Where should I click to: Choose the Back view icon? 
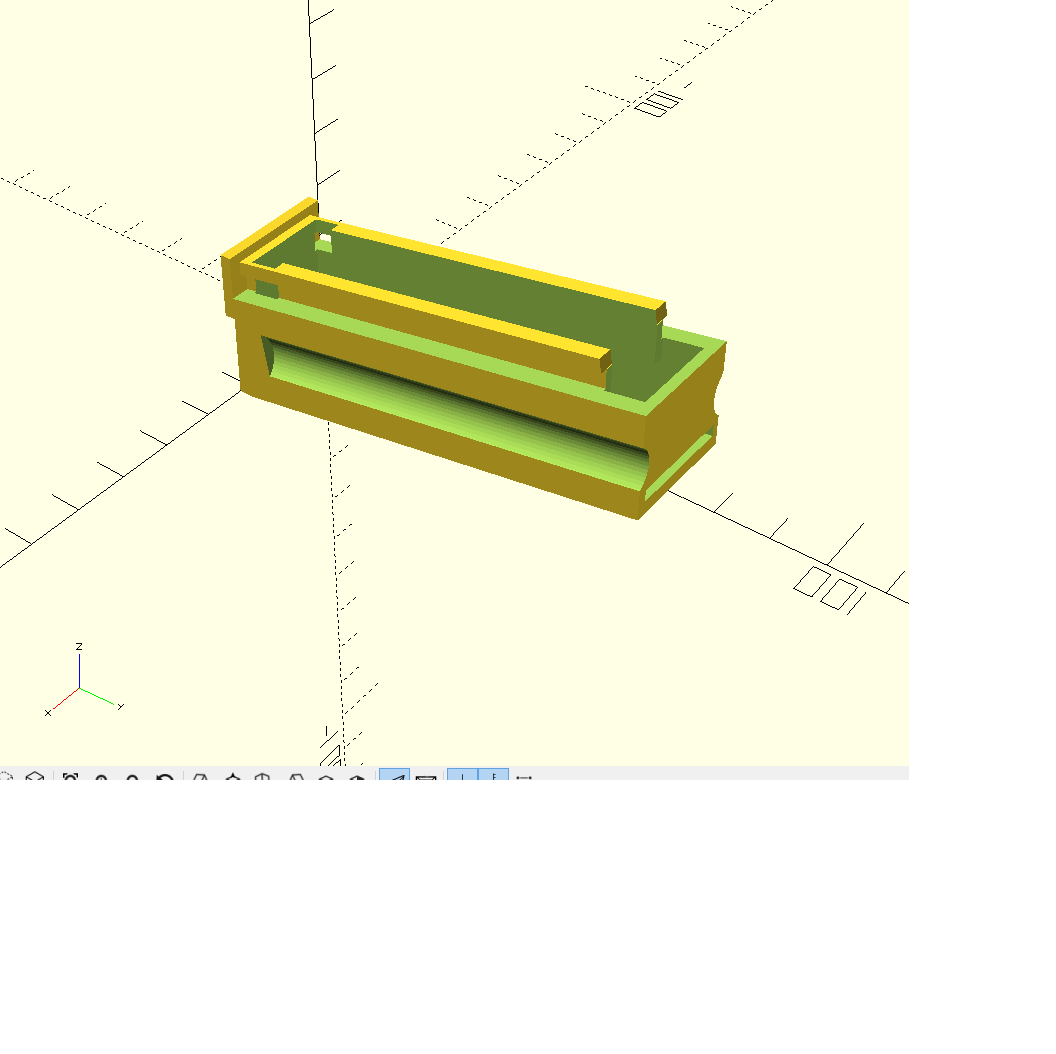(x=357, y=778)
